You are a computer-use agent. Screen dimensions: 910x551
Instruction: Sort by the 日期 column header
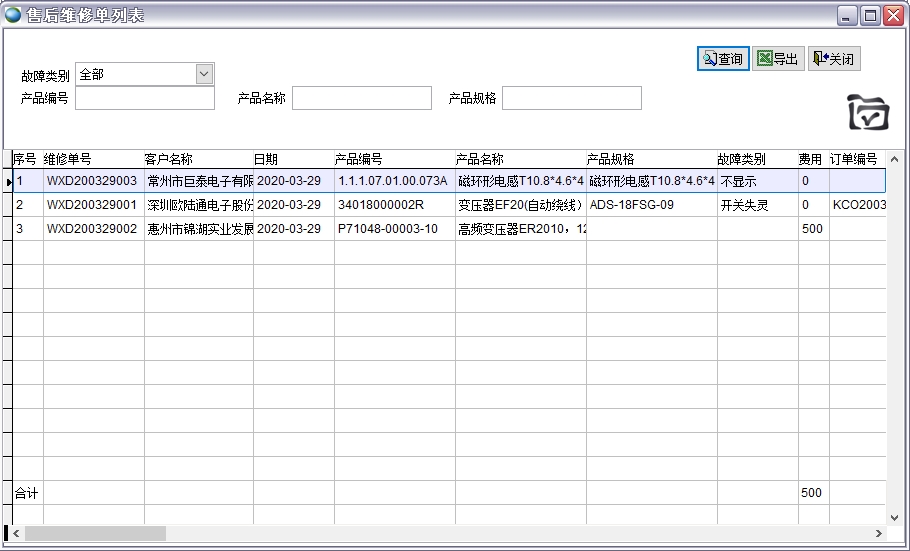[x=292, y=159]
